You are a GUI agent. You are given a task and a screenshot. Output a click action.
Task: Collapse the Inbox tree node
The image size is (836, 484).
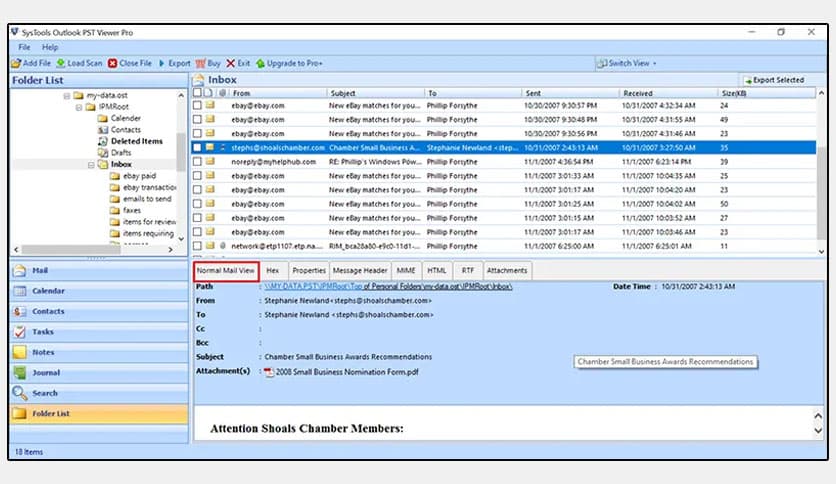pyautogui.click(x=91, y=165)
